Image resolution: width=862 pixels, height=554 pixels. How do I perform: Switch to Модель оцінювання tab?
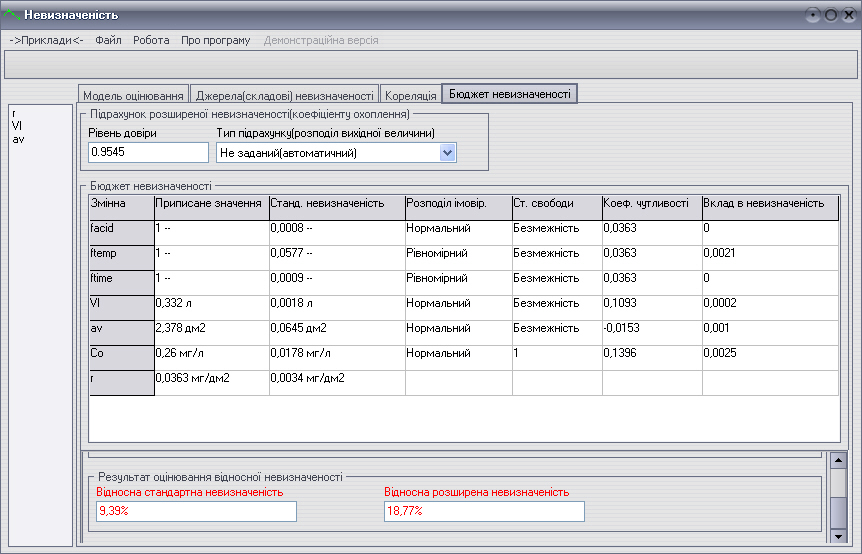pyautogui.click(x=134, y=95)
